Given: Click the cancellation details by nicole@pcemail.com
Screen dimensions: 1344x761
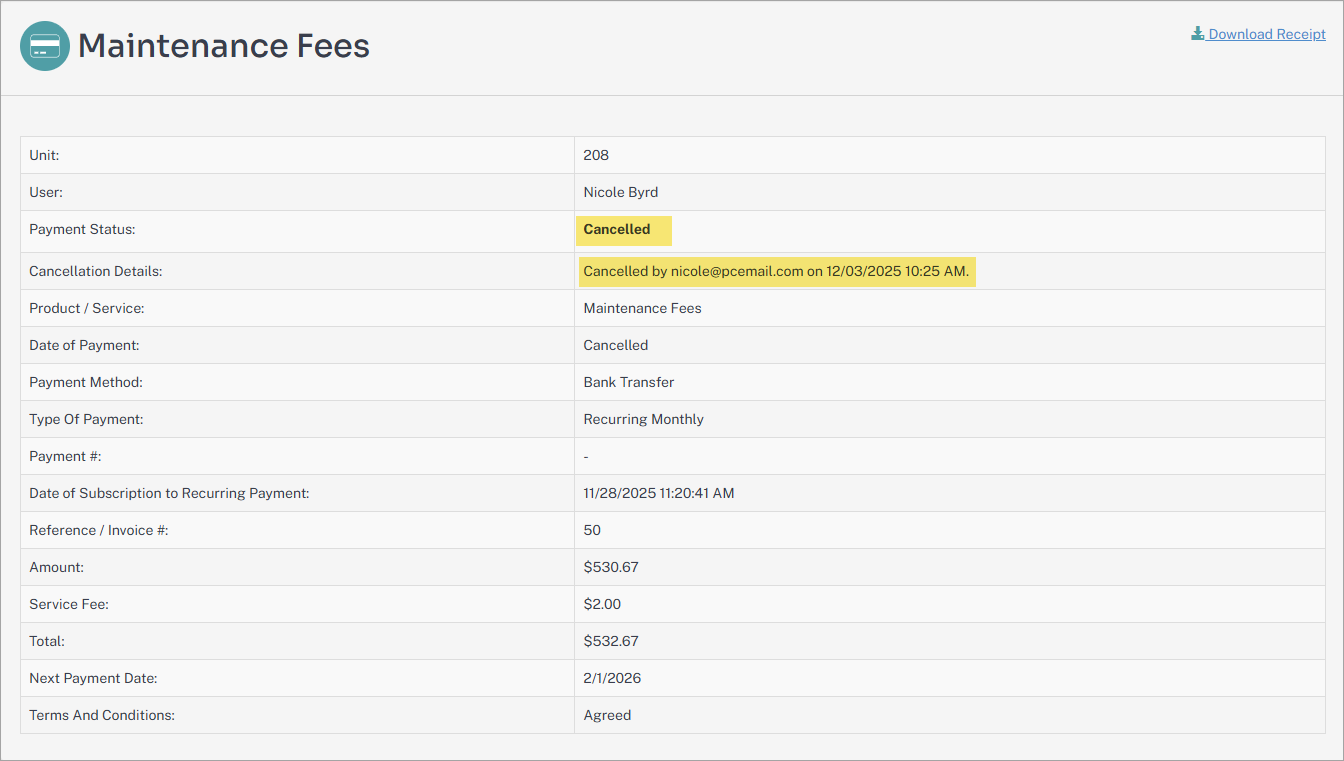Looking at the screenshot, I should [x=777, y=272].
